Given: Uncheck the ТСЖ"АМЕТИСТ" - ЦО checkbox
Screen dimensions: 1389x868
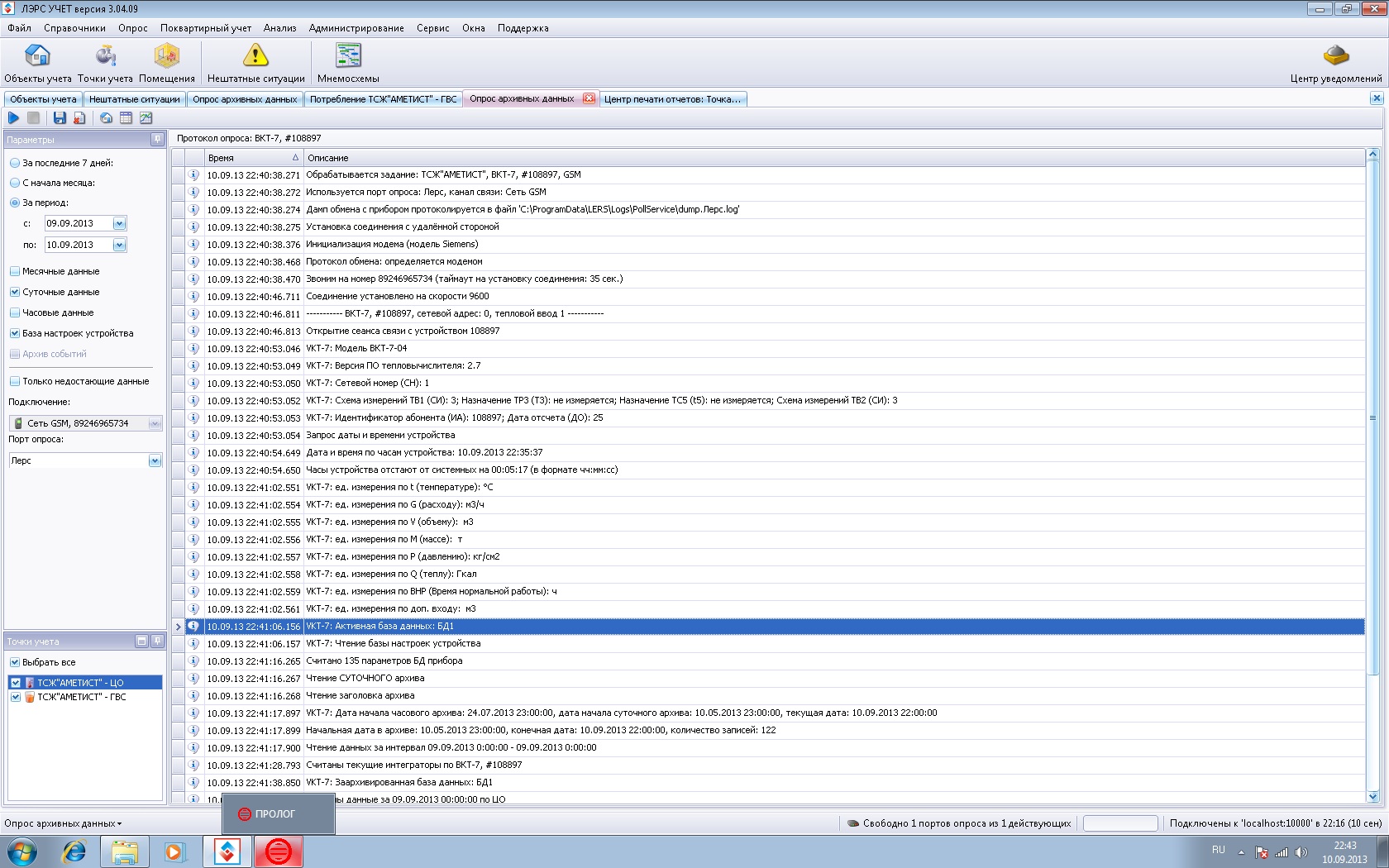Looking at the screenshot, I should click(x=16, y=683).
